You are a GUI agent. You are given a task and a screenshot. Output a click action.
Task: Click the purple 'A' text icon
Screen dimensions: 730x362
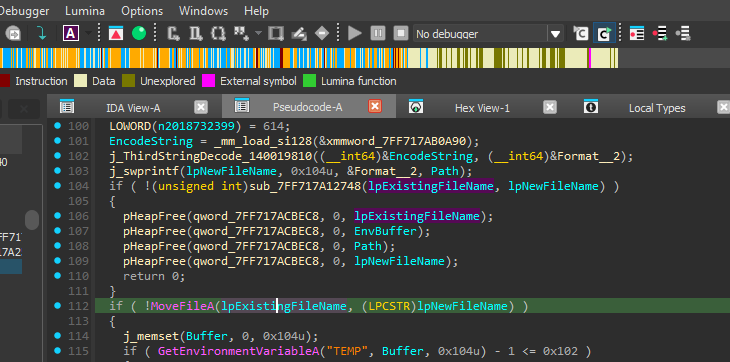[70, 33]
